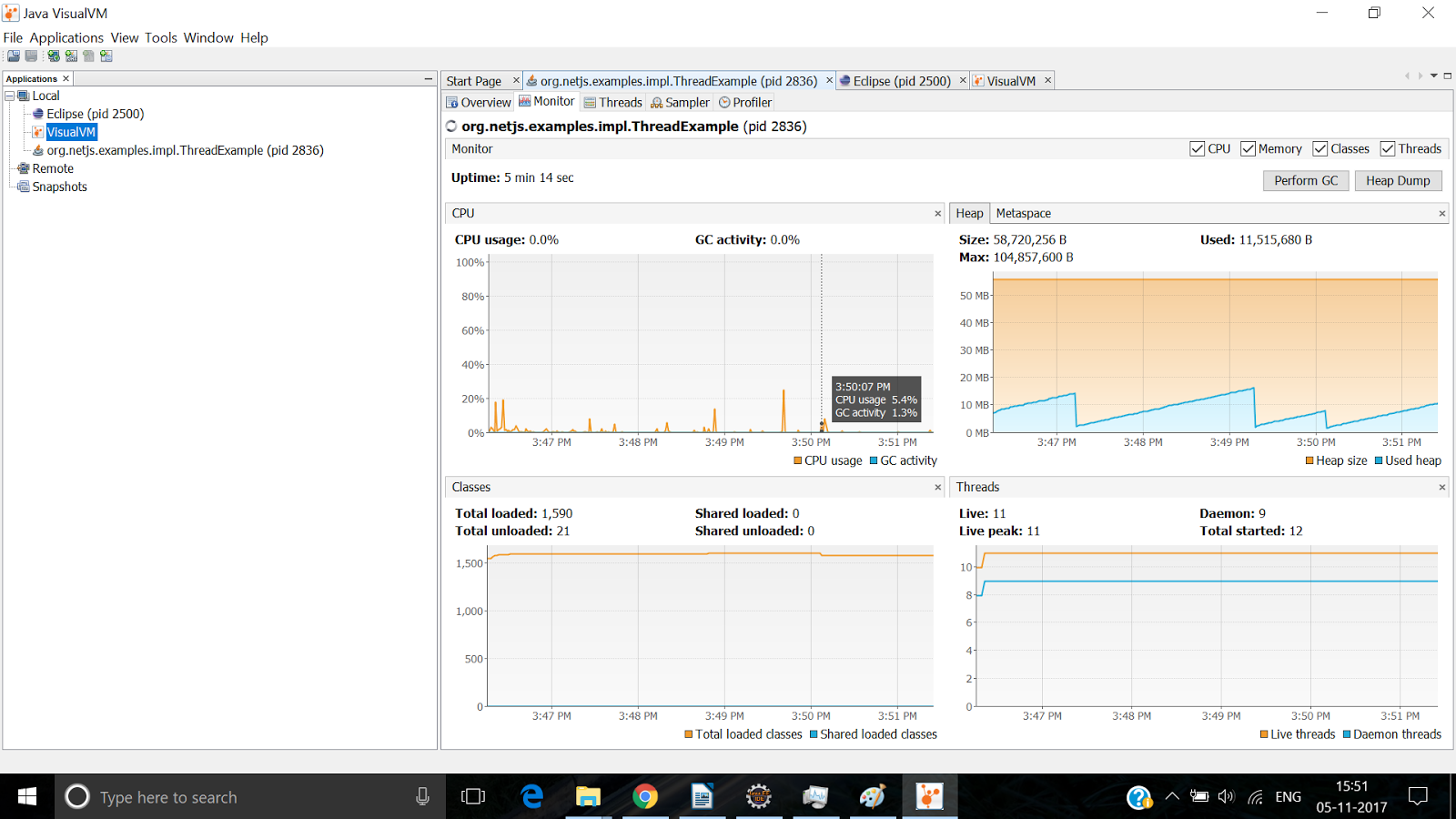
Task: Toggle the Memory graph checkbox
Action: (x=1248, y=149)
